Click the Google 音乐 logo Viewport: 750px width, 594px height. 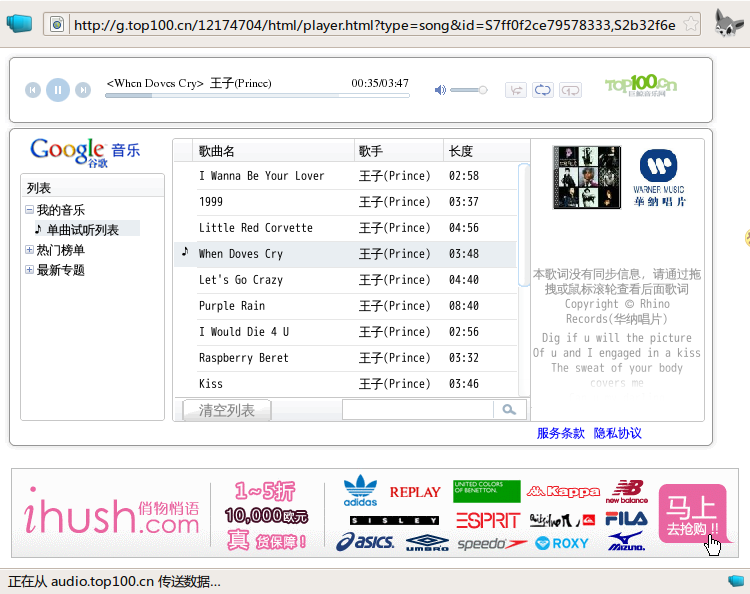click(x=85, y=152)
